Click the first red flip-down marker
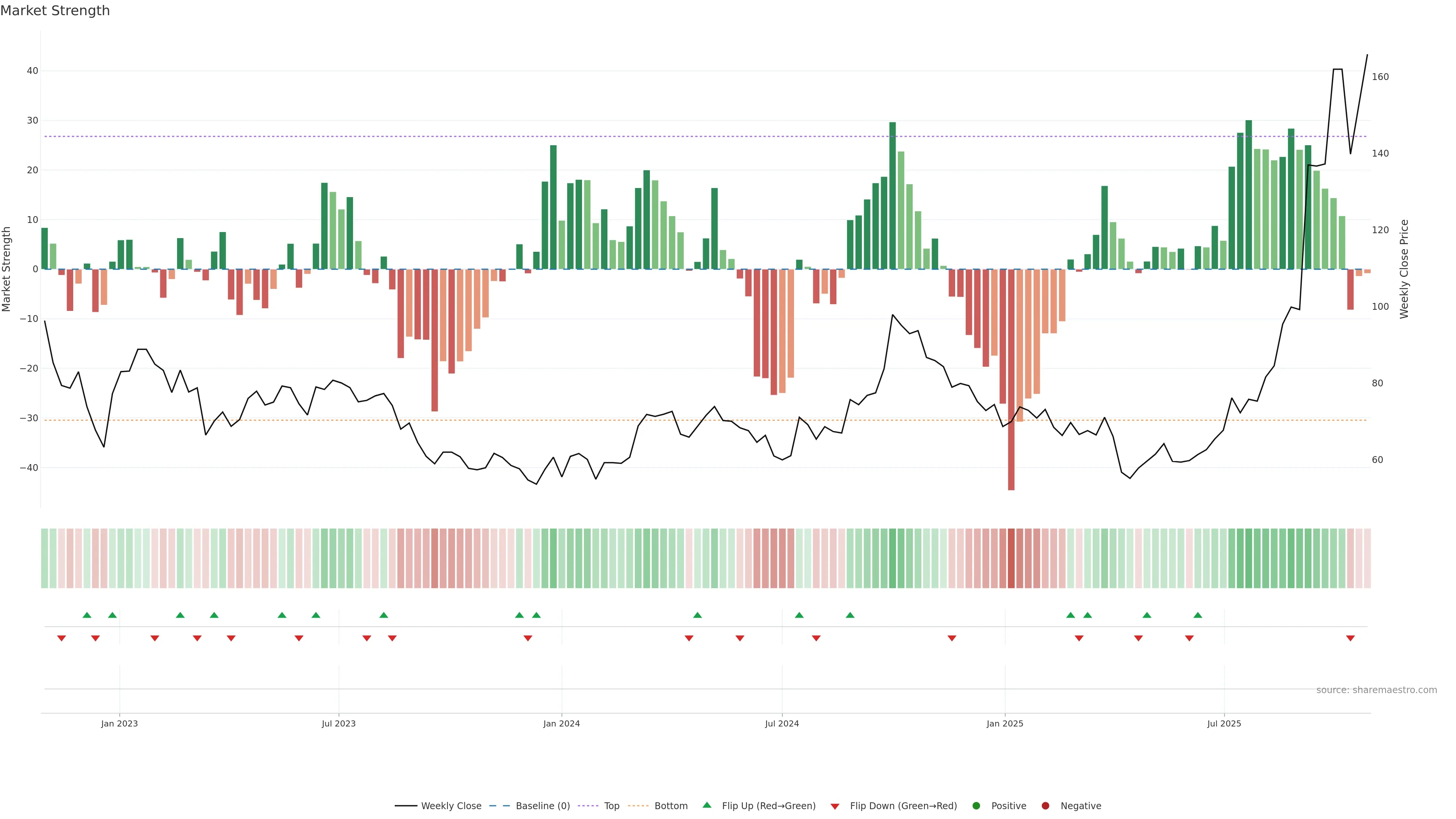Screen dimensions: 1456x819 tap(61, 638)
